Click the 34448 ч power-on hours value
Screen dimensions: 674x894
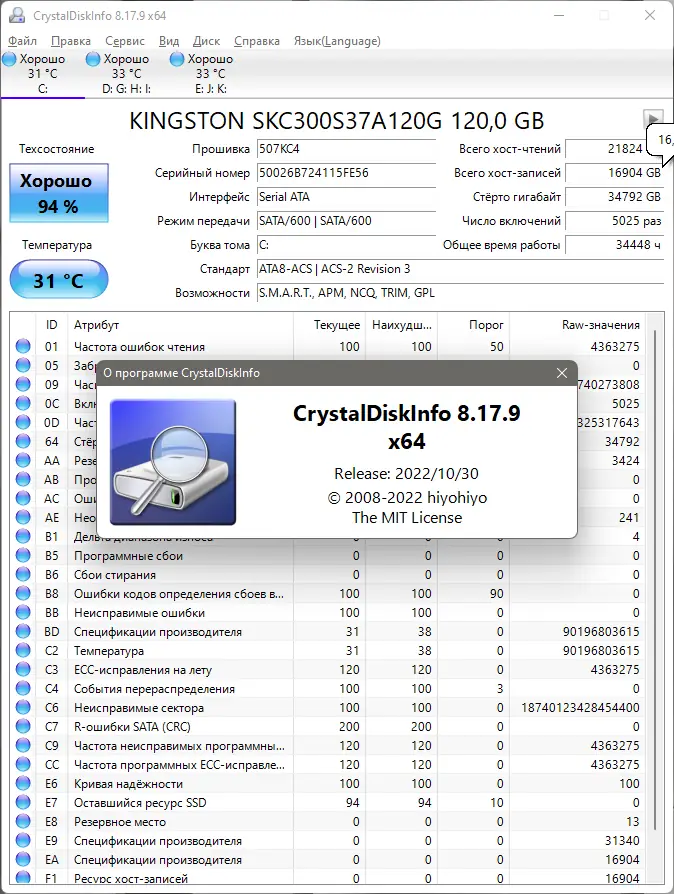[615, 245]
